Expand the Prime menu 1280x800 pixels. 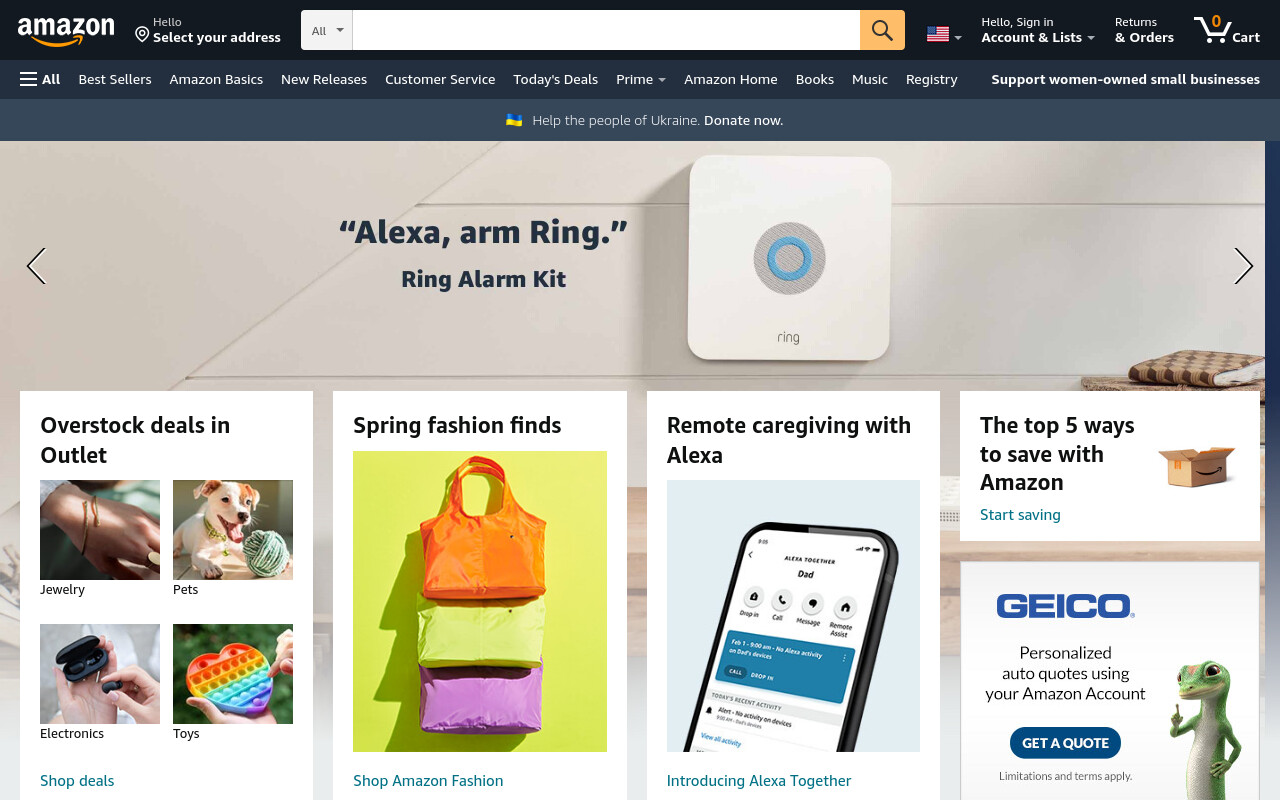[641, 79]
